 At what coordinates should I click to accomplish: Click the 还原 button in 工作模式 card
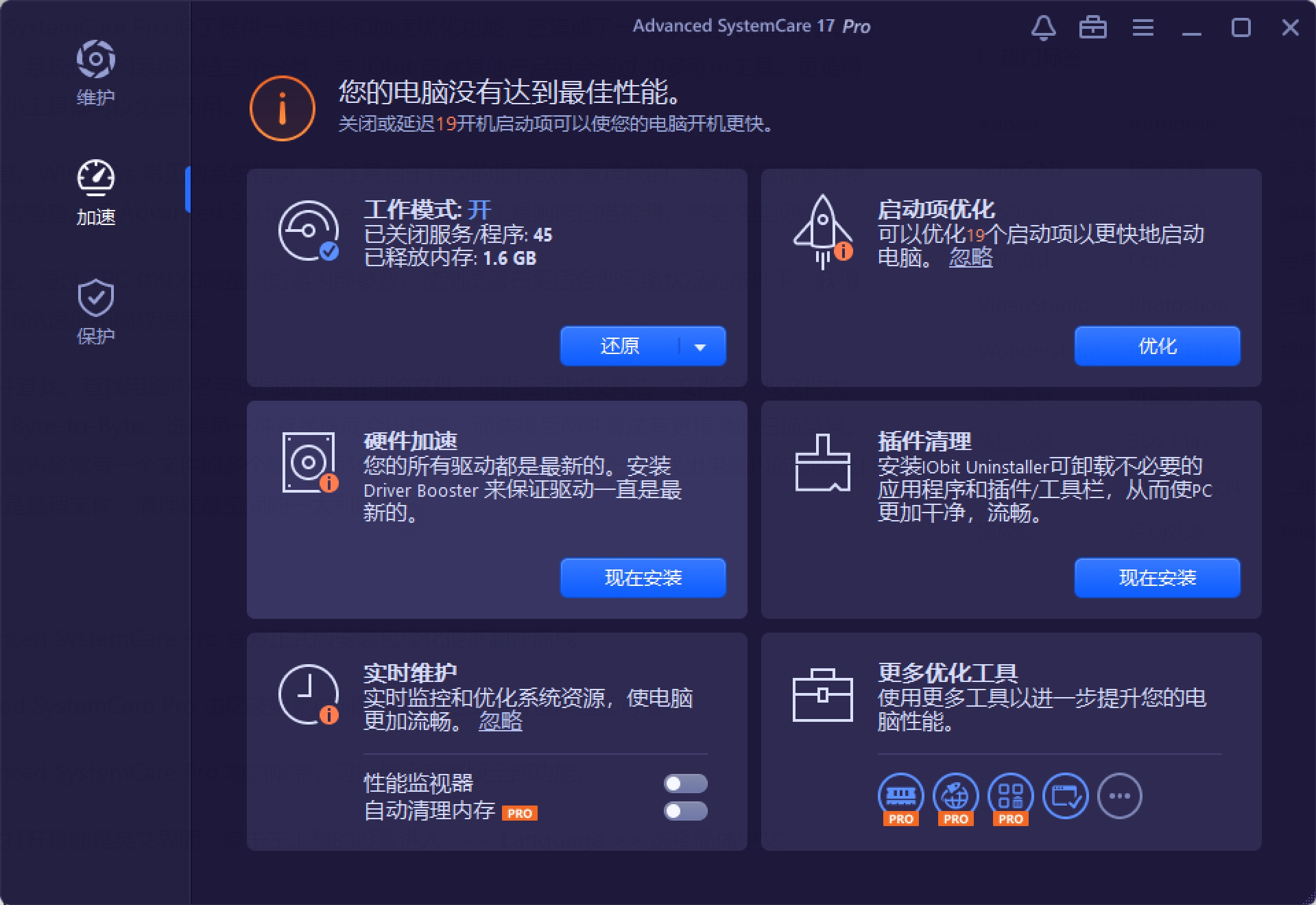click(x=621, y=346)
